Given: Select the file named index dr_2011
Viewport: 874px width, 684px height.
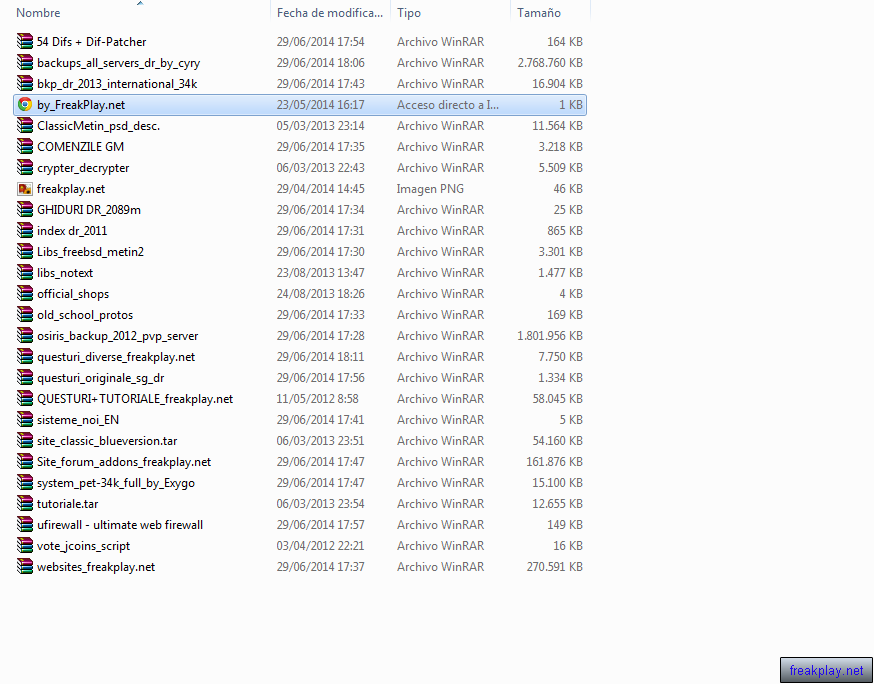Looking at the screenshot, I should tap(72, 231).
